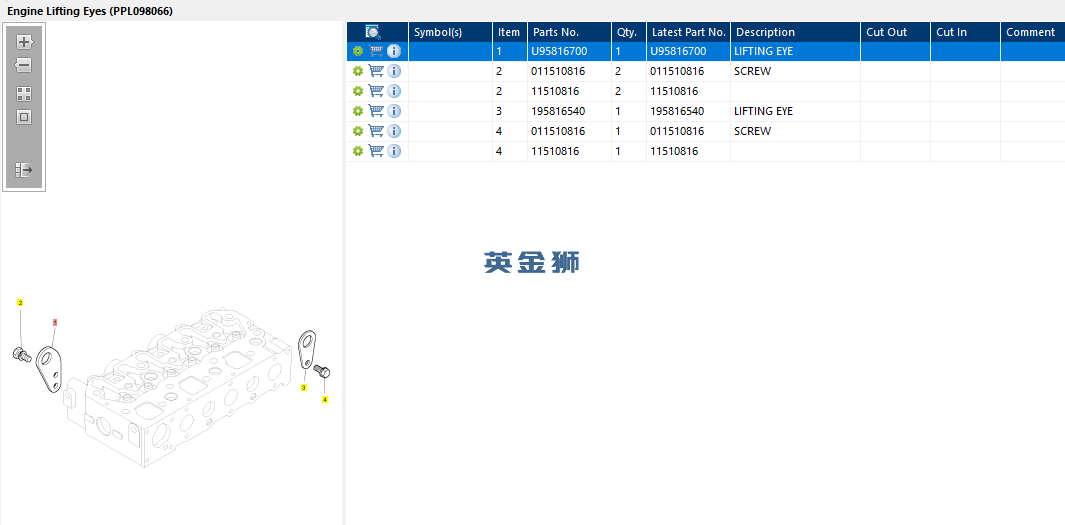Select LIFTING EYE description in item 1 row
The image size is (1065, 525).
pyautogui.click(x=763, y=51)
